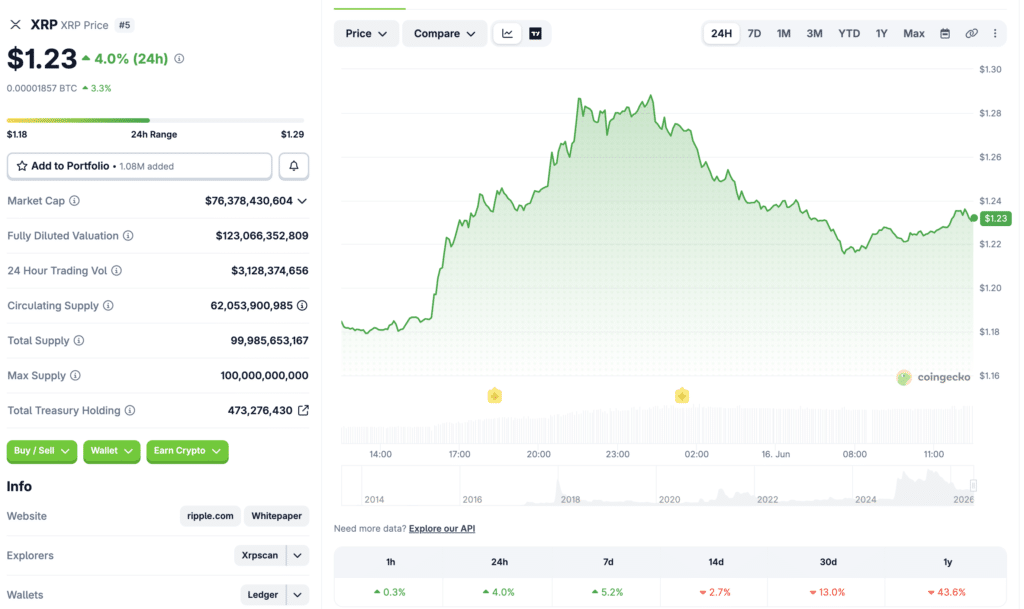1024x609 pixels.
Task: Click info icon beside 24 Hour Trading Vol
Action: 116,270
